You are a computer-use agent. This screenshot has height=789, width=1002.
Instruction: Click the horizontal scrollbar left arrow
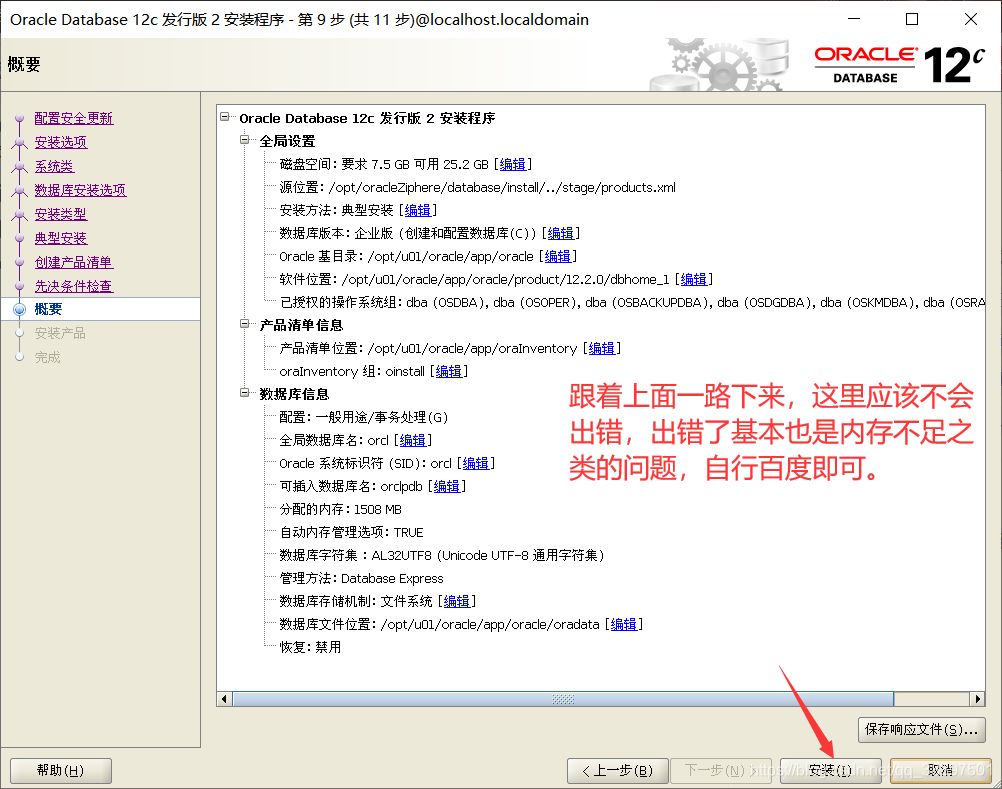224,699
